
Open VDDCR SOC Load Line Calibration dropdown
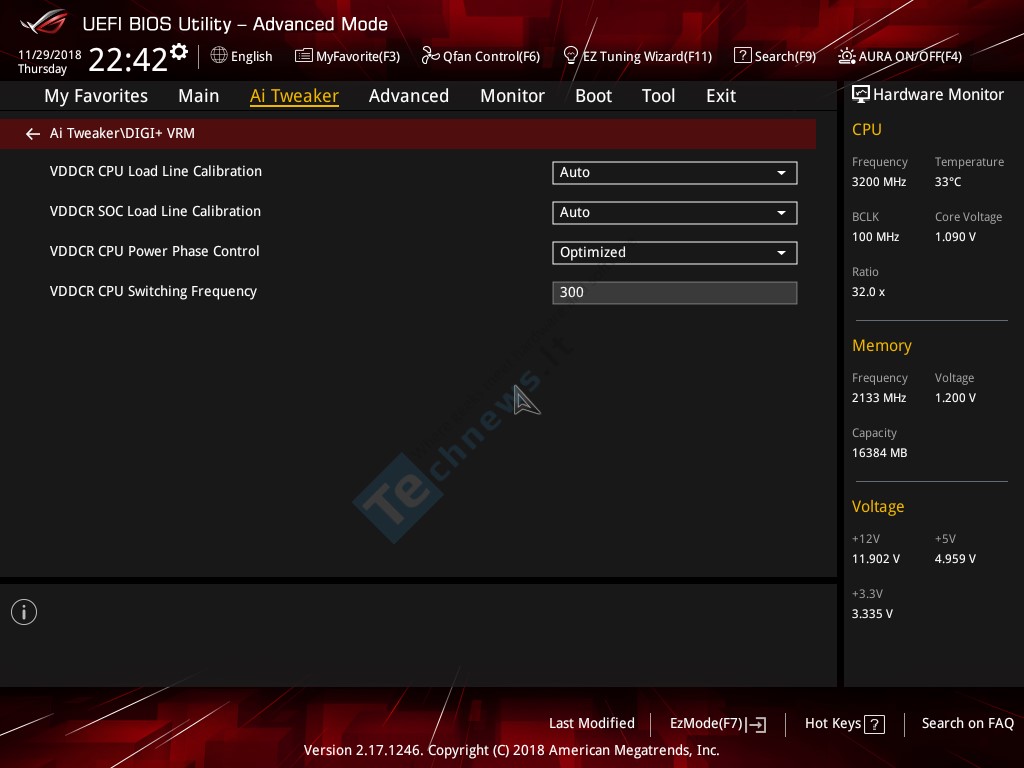[x=675, y=212]
